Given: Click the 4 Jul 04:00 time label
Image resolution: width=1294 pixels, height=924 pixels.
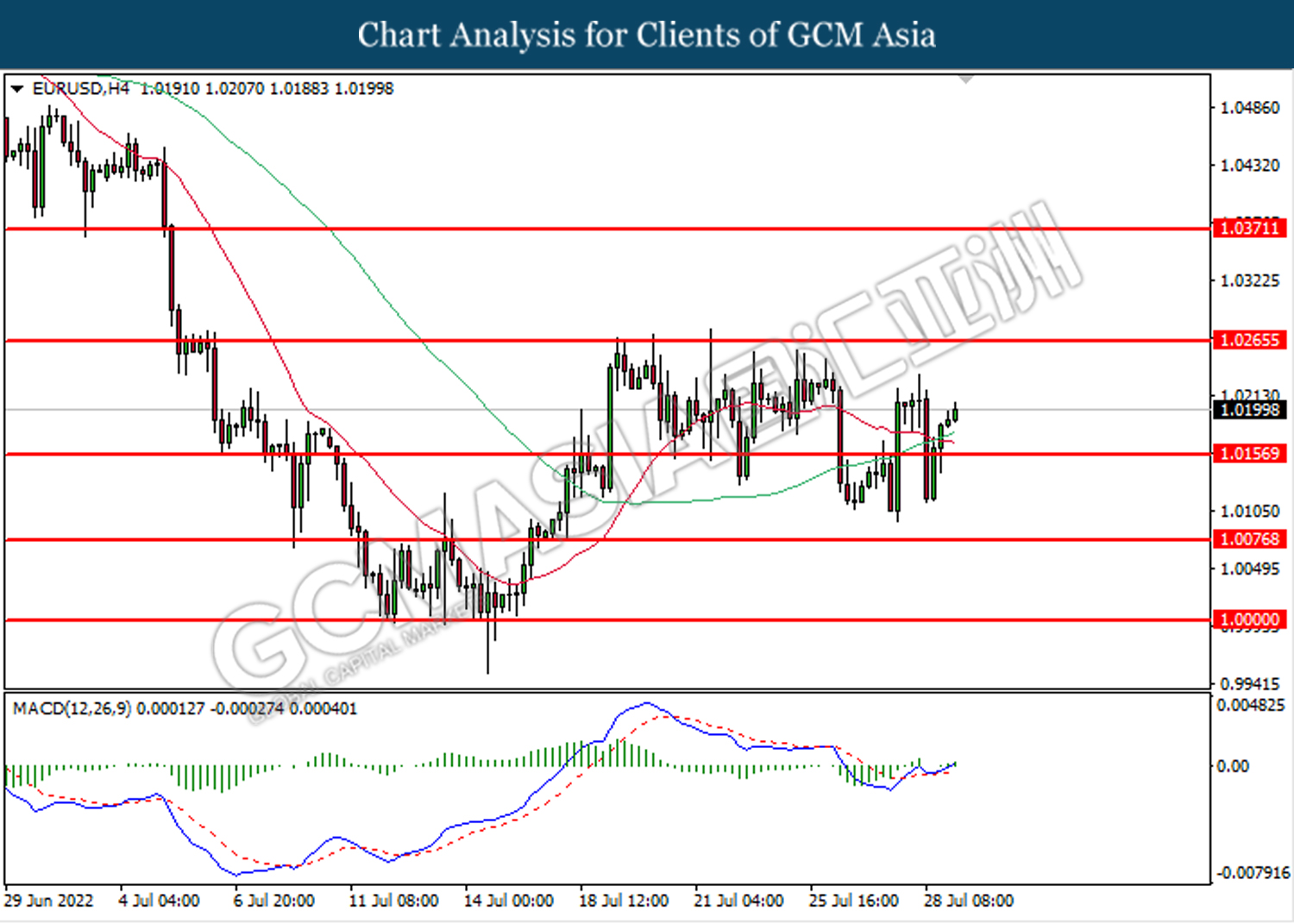Looking at the screenshot, I should (x=159, y=901).
